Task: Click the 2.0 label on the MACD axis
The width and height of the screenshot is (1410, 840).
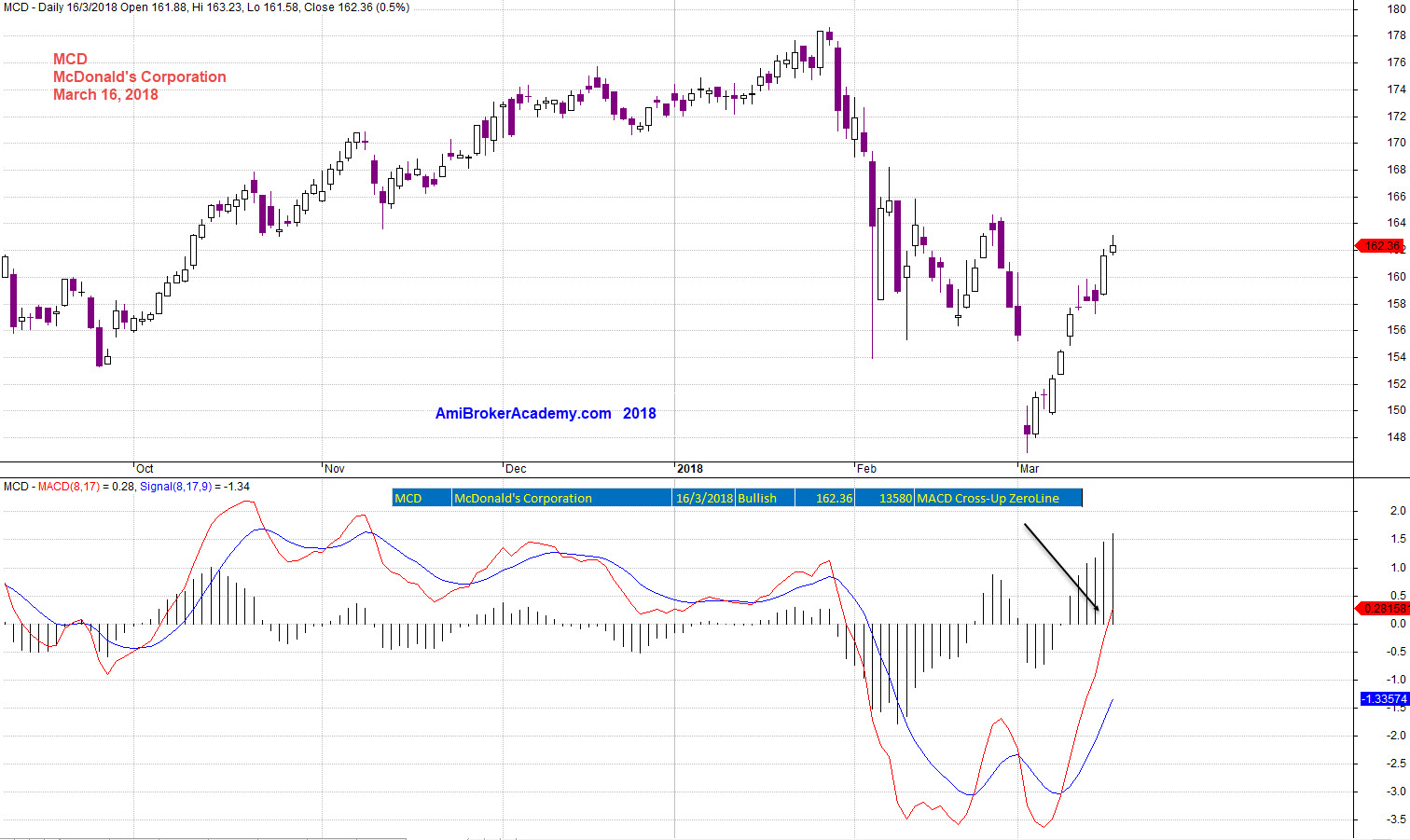Action: pyautogui.click(x=1398, y=511)
